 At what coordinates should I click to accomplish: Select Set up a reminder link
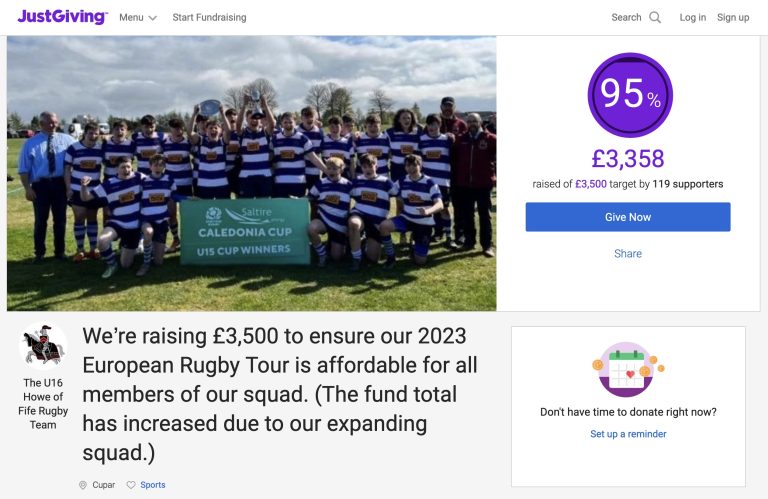coord(628,434)
